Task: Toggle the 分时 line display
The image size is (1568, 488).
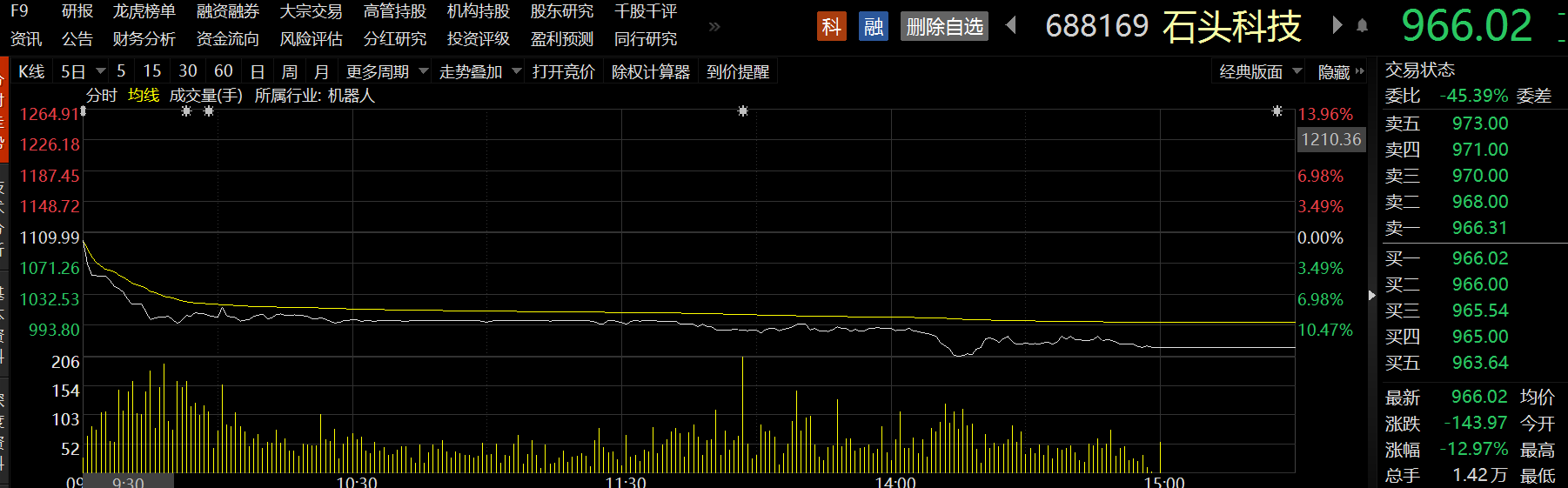Action: [102, 95]
